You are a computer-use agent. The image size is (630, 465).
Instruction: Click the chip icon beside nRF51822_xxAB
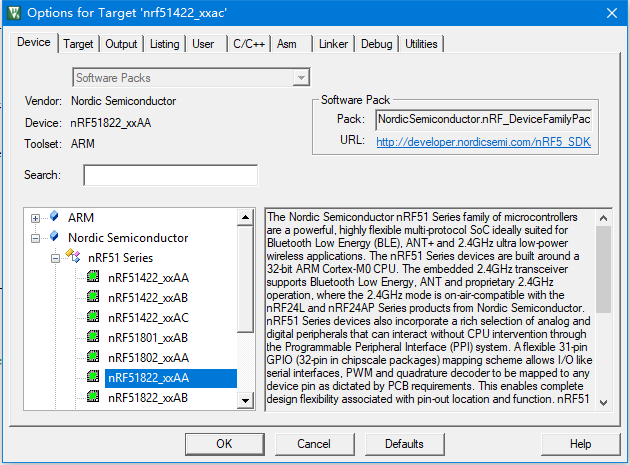[x=93, y=396]
